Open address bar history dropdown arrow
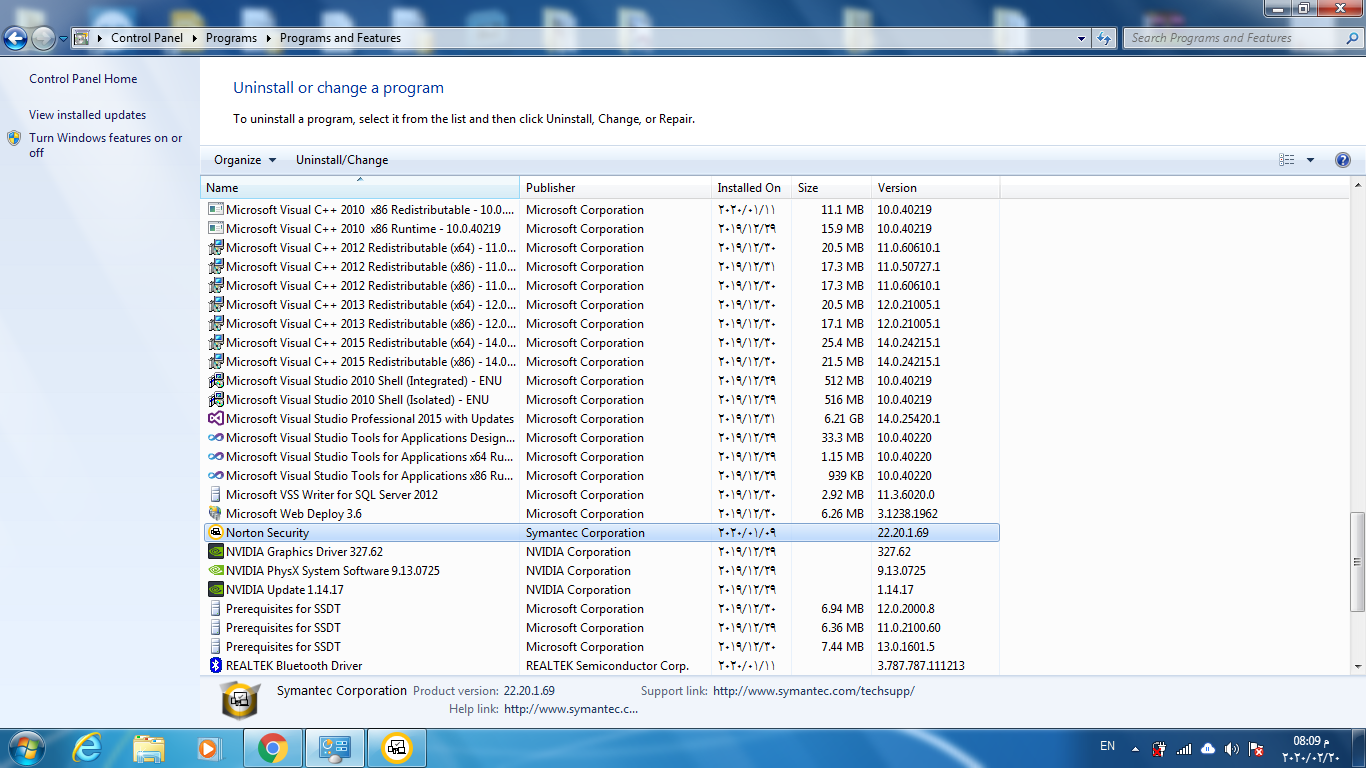 [x=1081, y=38]
